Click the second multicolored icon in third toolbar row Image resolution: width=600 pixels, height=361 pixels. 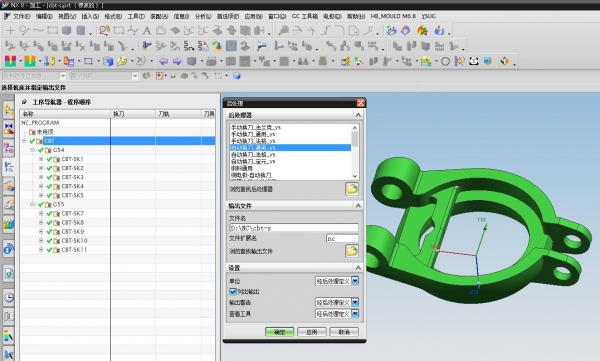pos(30,61)
